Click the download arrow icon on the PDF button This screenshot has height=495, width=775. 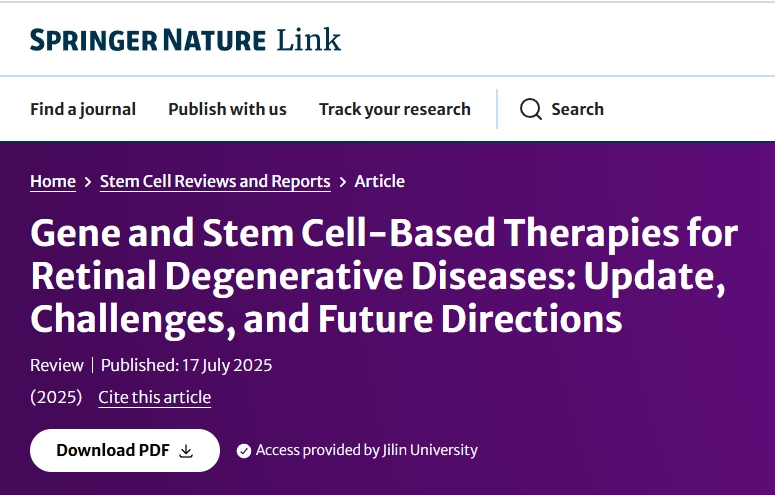click(x=186, y=451)
